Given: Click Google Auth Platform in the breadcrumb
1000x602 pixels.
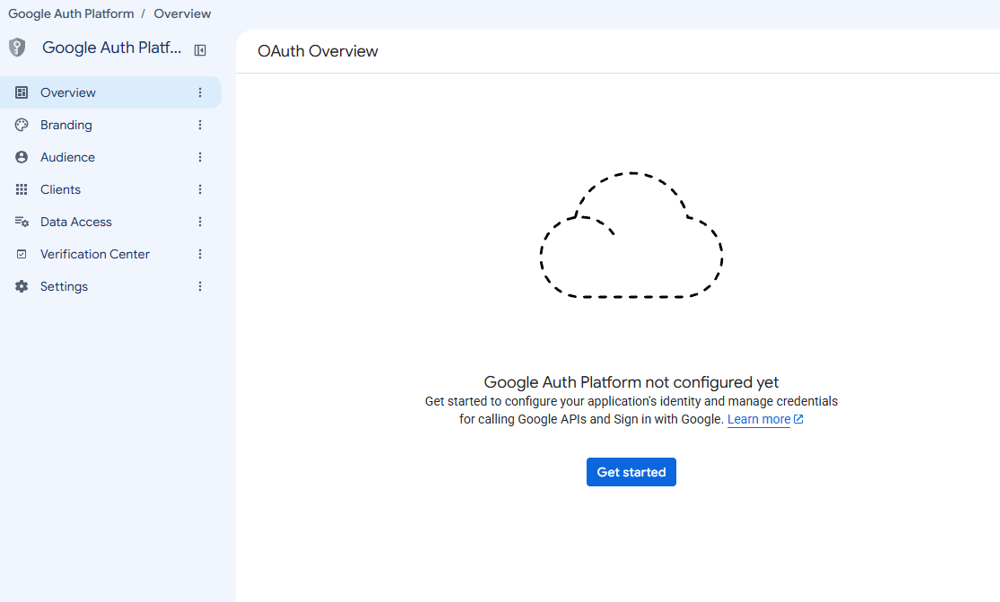Looking at the screenshot, I should tap(71, 13).
